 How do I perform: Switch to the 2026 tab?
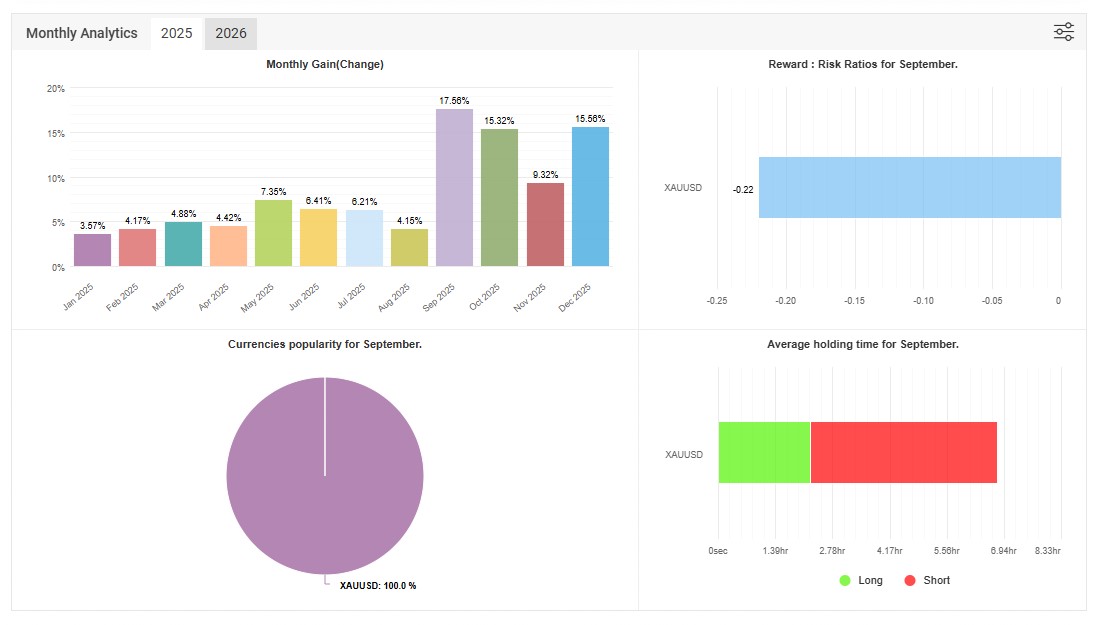[x=230, y=33]
